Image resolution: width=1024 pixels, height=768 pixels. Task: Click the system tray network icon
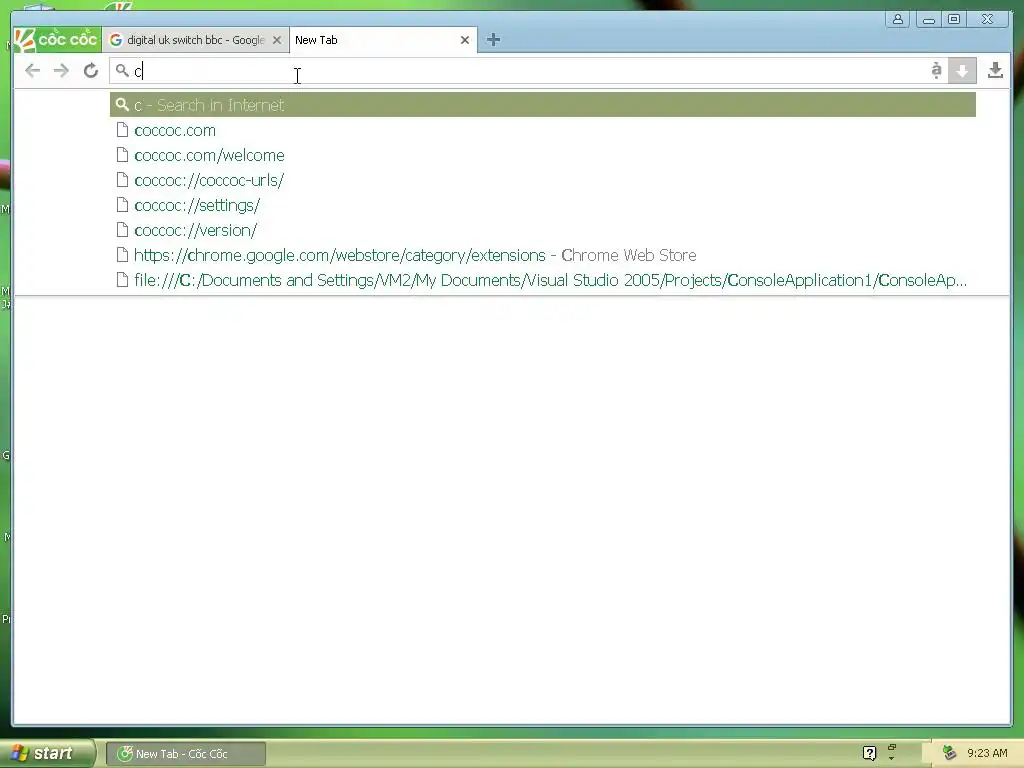[950, 754]
